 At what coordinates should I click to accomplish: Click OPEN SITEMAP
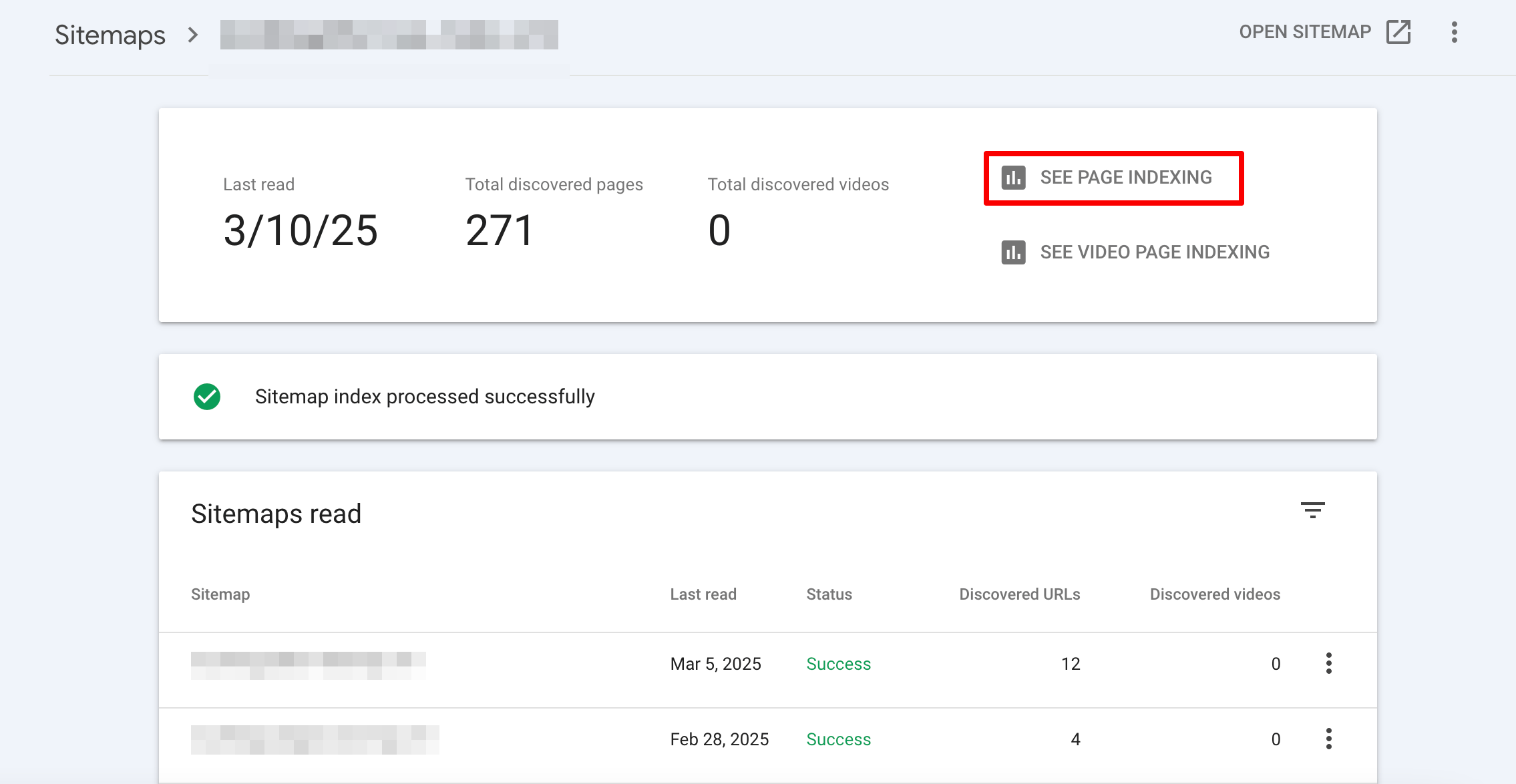point(1306,31)
